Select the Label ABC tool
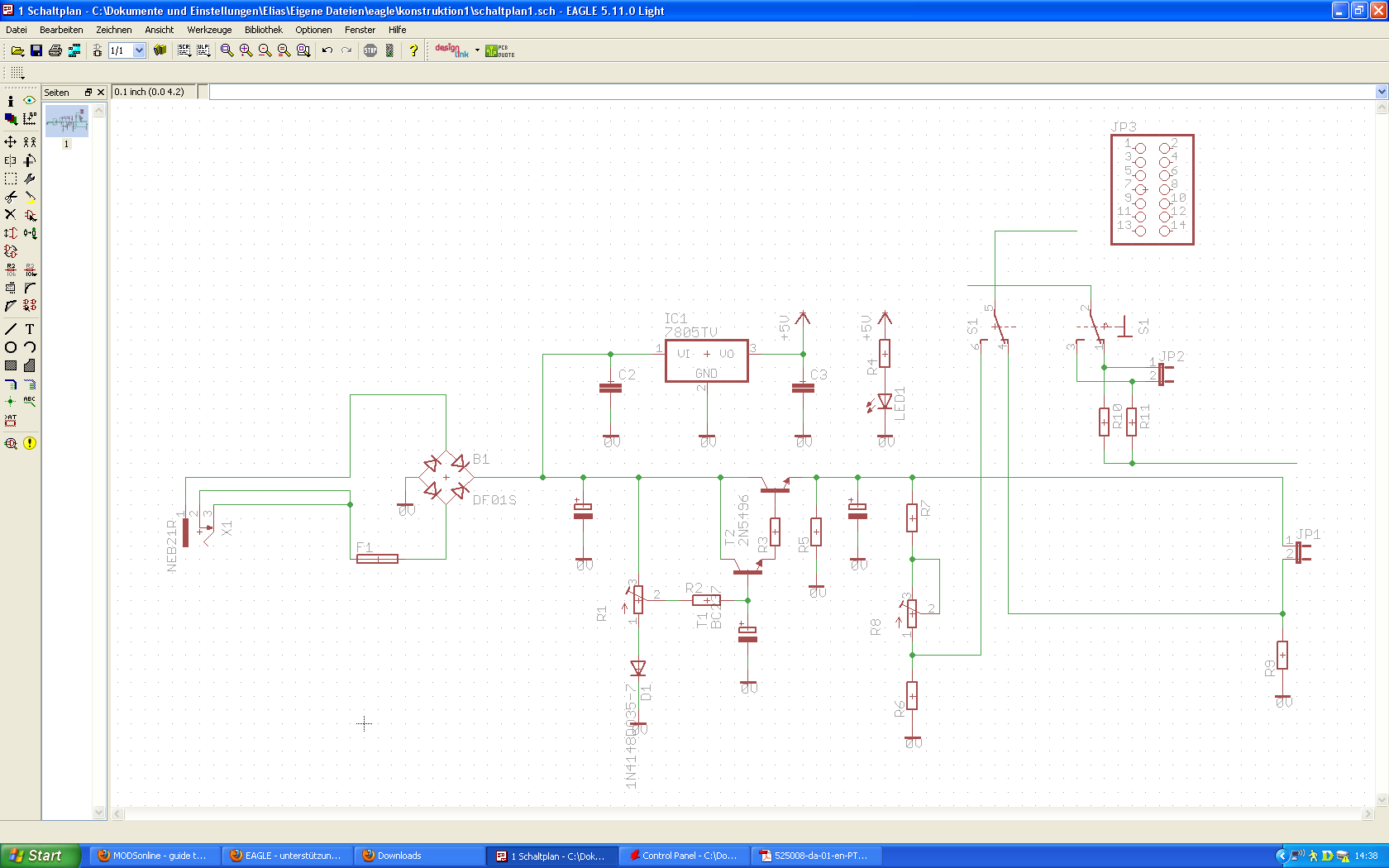1389x868 pixels. [30, 402]
